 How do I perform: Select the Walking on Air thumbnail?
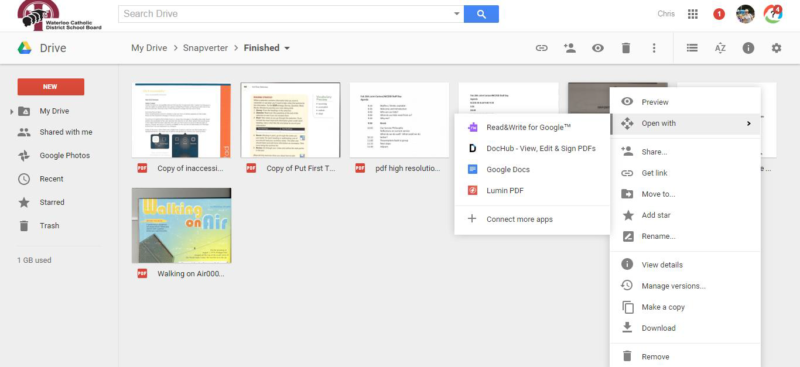[x=181, y=225]
